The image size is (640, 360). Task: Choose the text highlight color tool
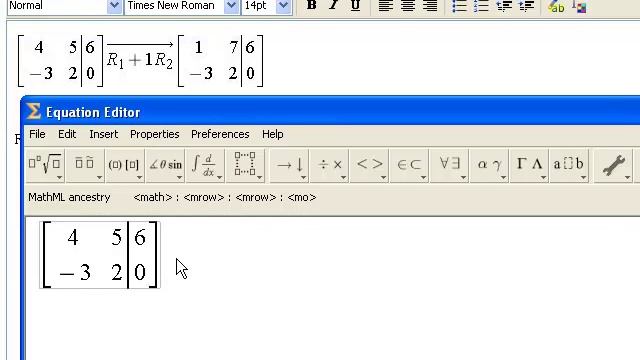click(x=556, y=6)
